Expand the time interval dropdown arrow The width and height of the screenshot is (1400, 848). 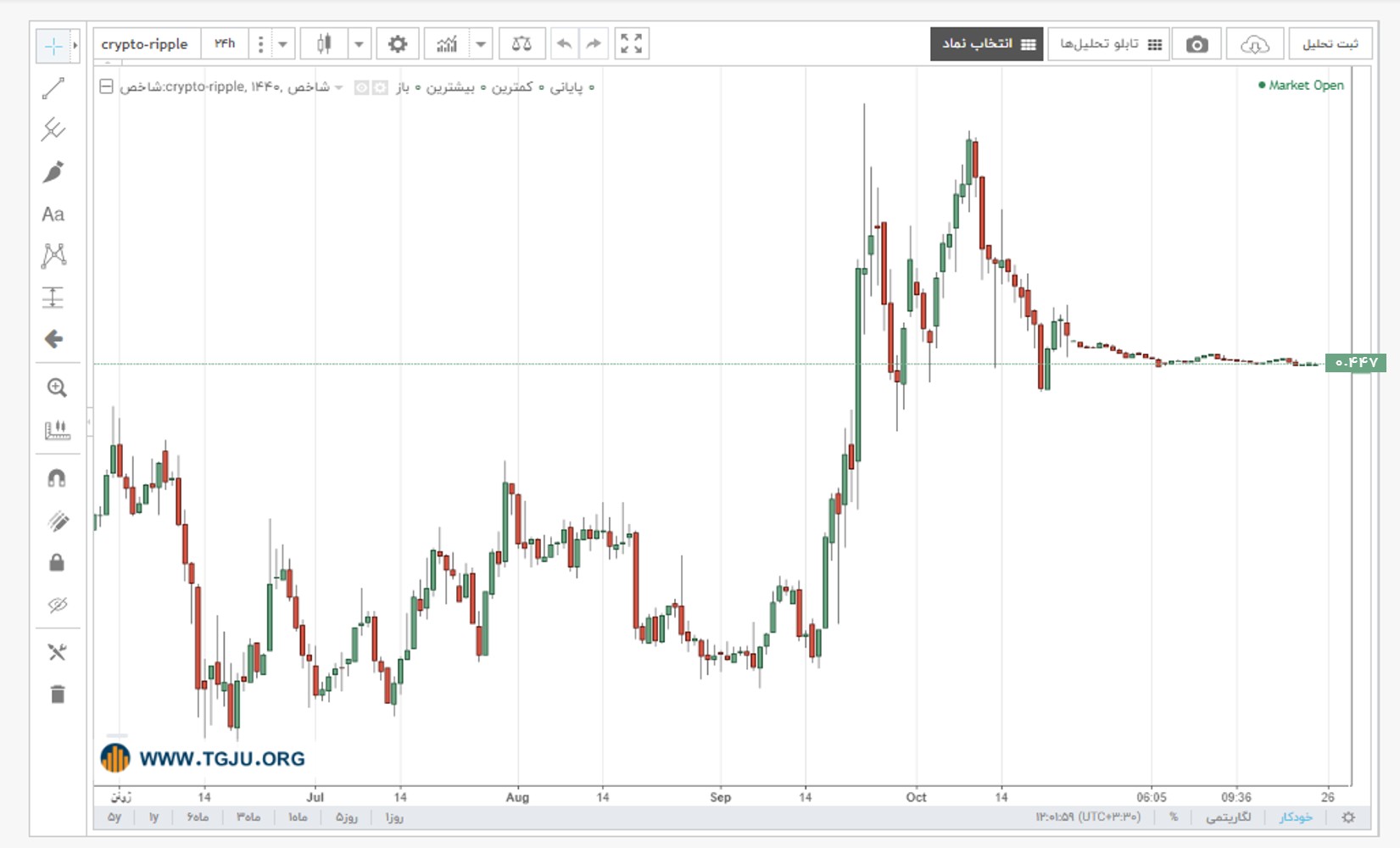coord(282,44)
